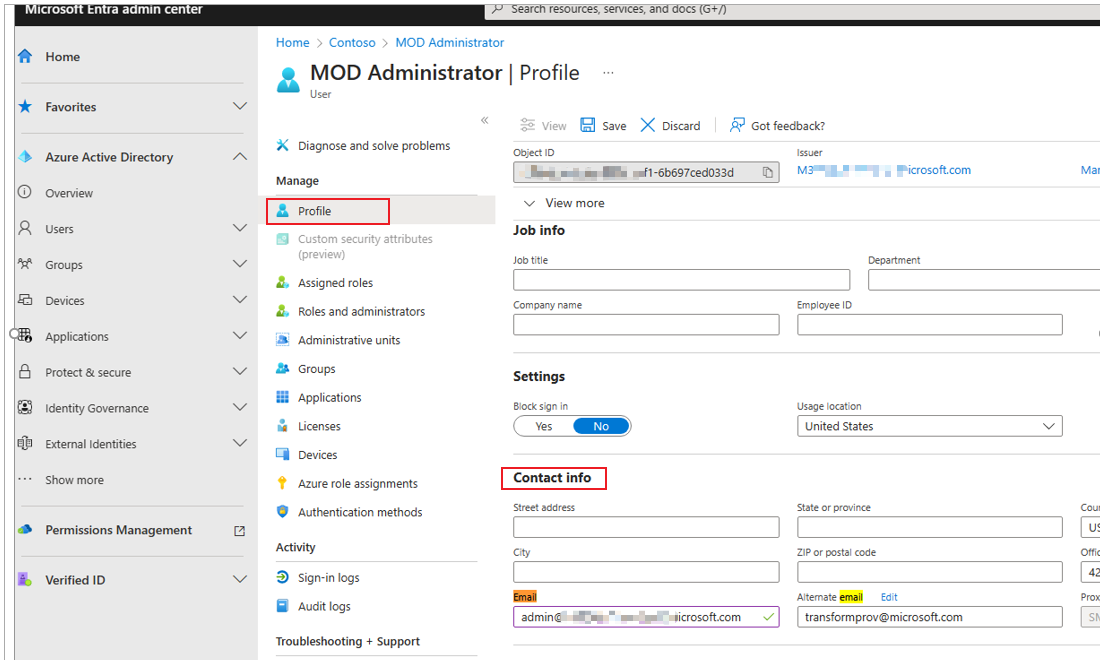Click the Sign-in logs icon

tap(283, 577)
